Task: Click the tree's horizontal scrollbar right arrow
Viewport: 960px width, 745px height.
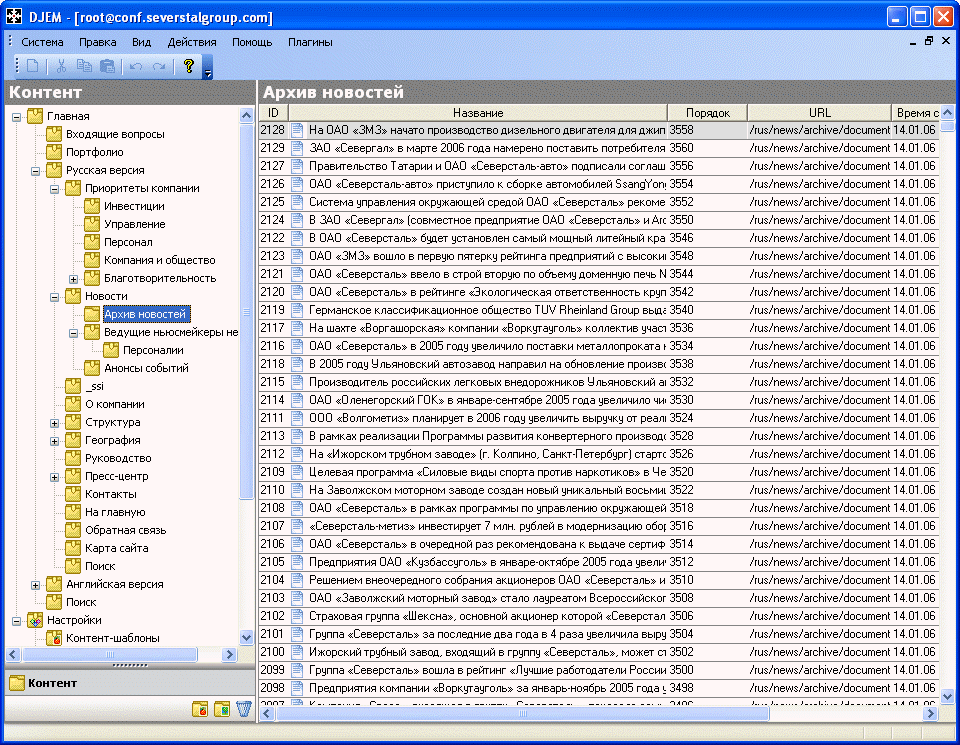Action: click(230, 654)
